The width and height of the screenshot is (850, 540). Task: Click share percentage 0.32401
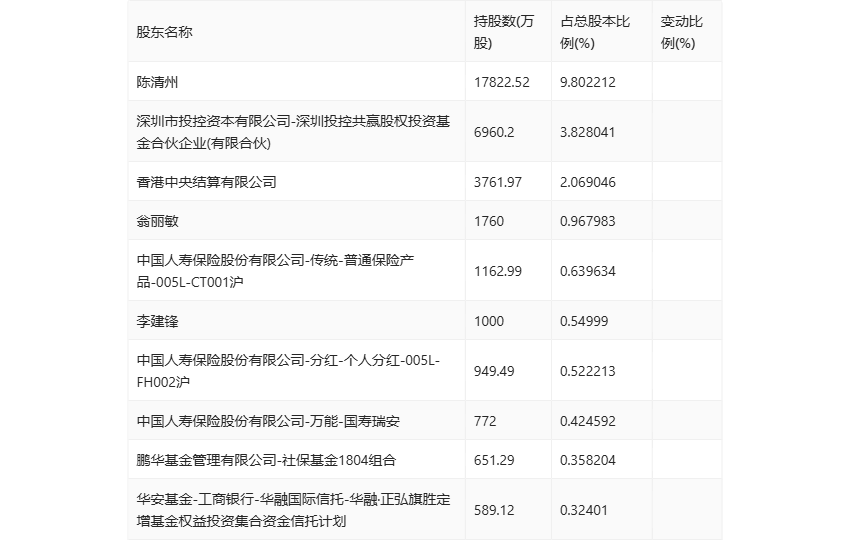(584, 510)
